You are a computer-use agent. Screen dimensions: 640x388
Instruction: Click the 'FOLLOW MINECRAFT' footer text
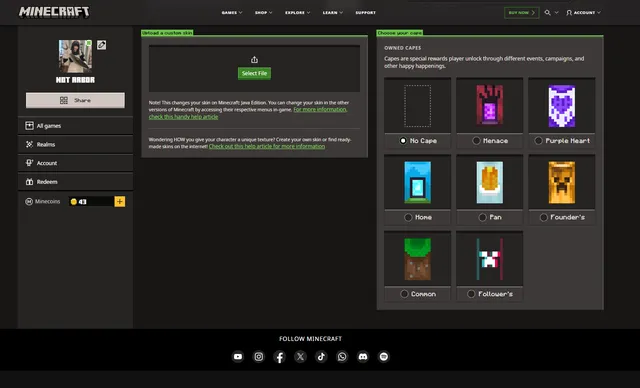coord(311,339)
